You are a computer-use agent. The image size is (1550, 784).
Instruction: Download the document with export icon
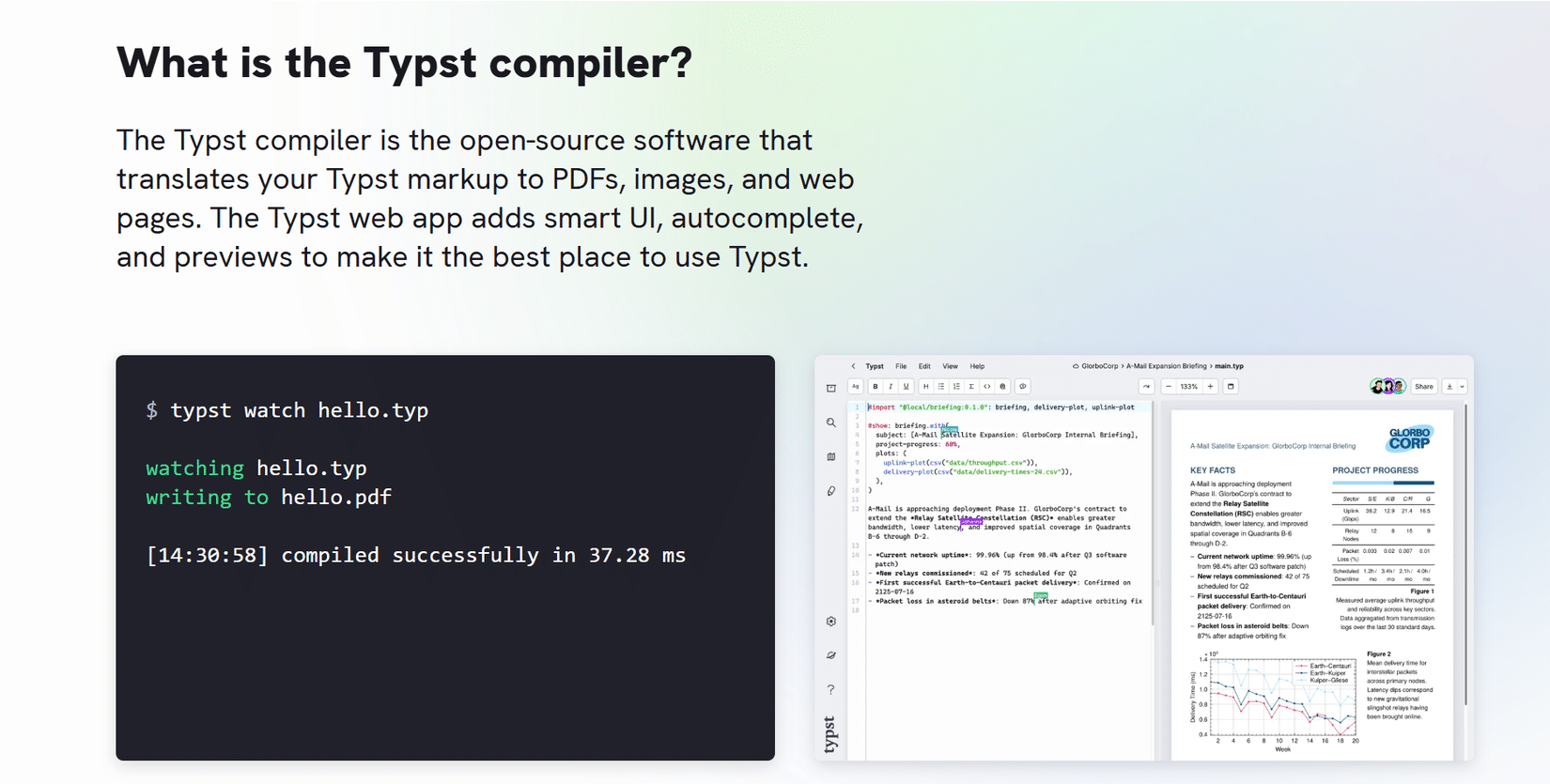1449,387
